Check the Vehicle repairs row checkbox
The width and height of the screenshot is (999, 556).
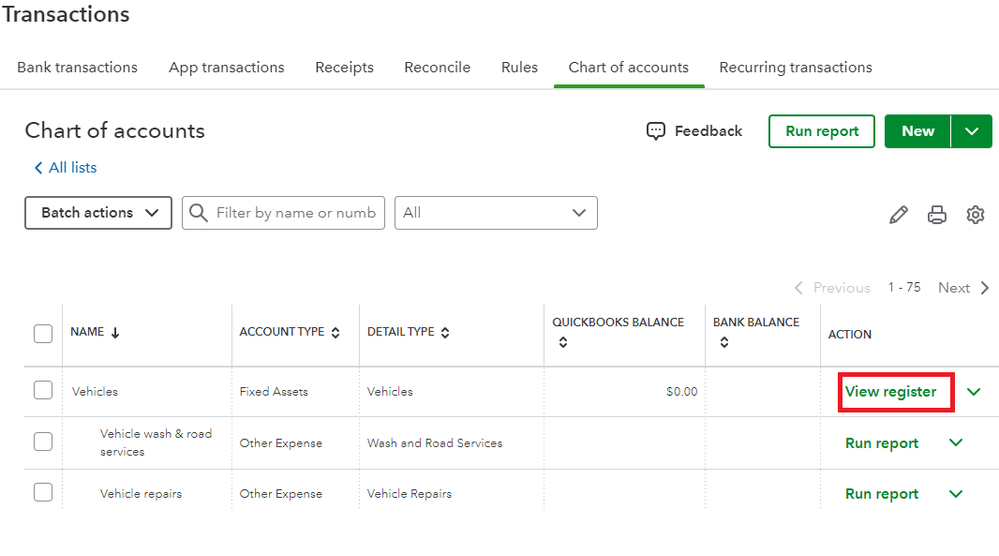pos(43,493)
